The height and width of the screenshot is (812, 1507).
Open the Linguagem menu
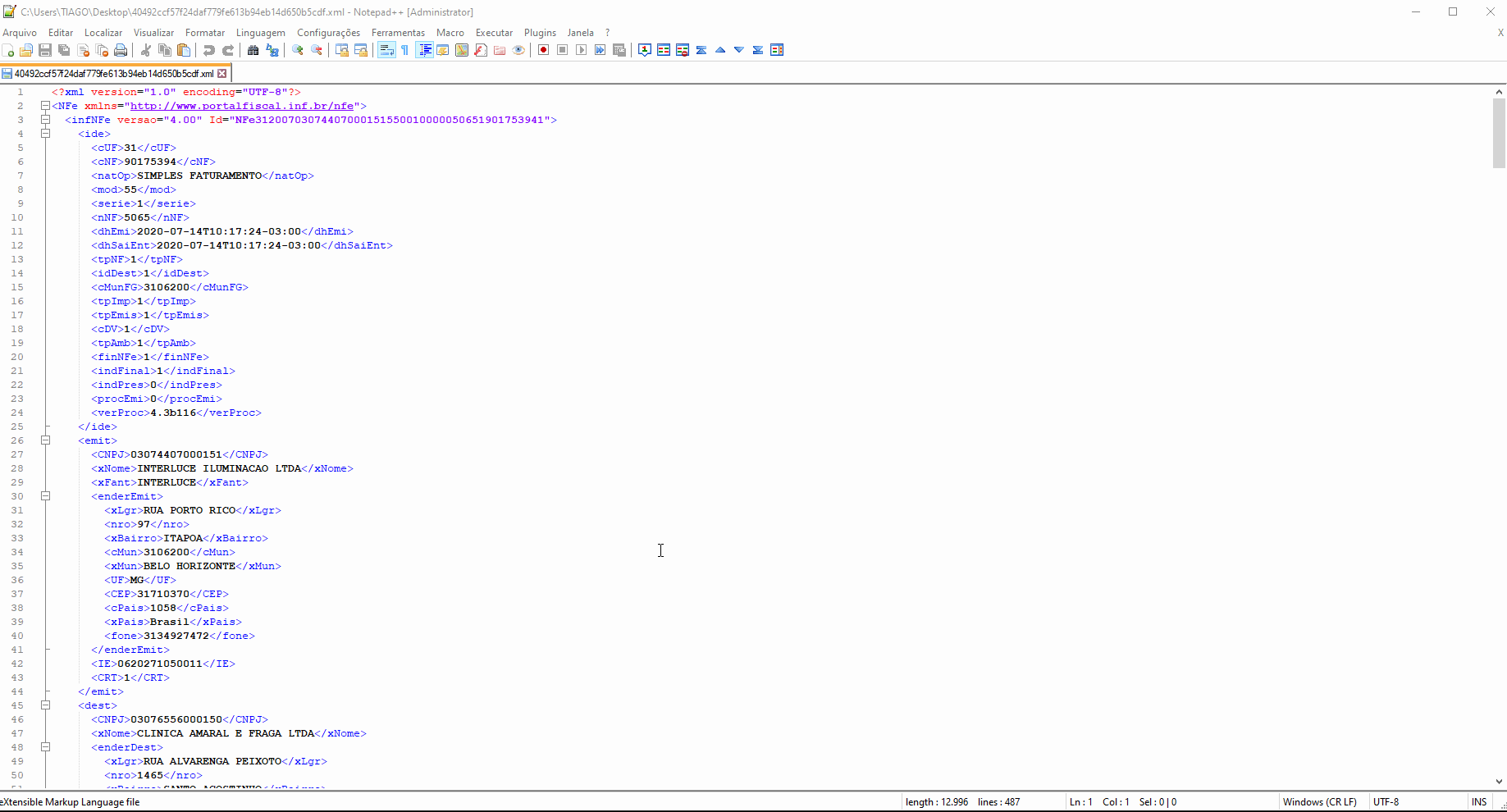pos(261,33)
